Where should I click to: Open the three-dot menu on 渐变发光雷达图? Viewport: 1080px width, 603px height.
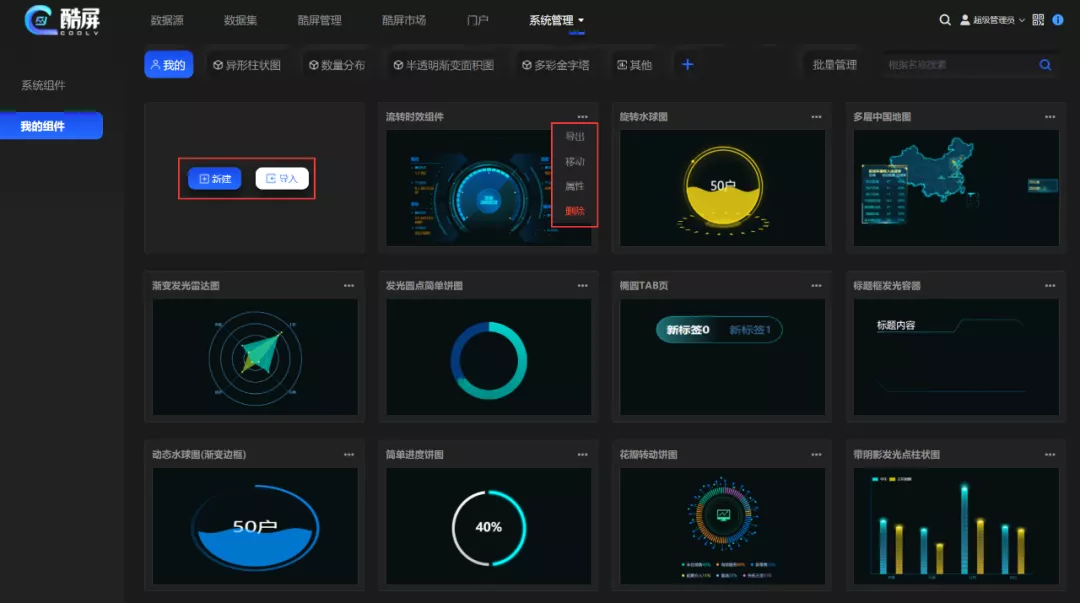(349, 286)
